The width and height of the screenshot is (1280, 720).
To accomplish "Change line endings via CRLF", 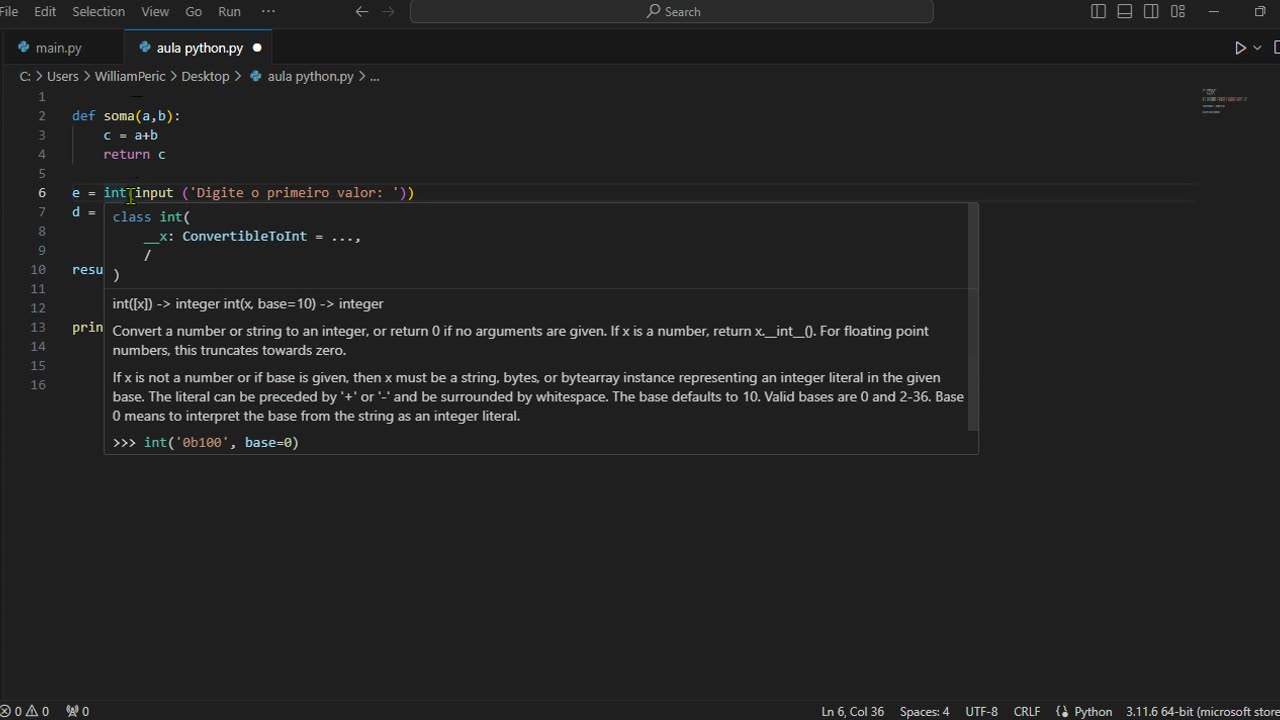I will 1027,711.
